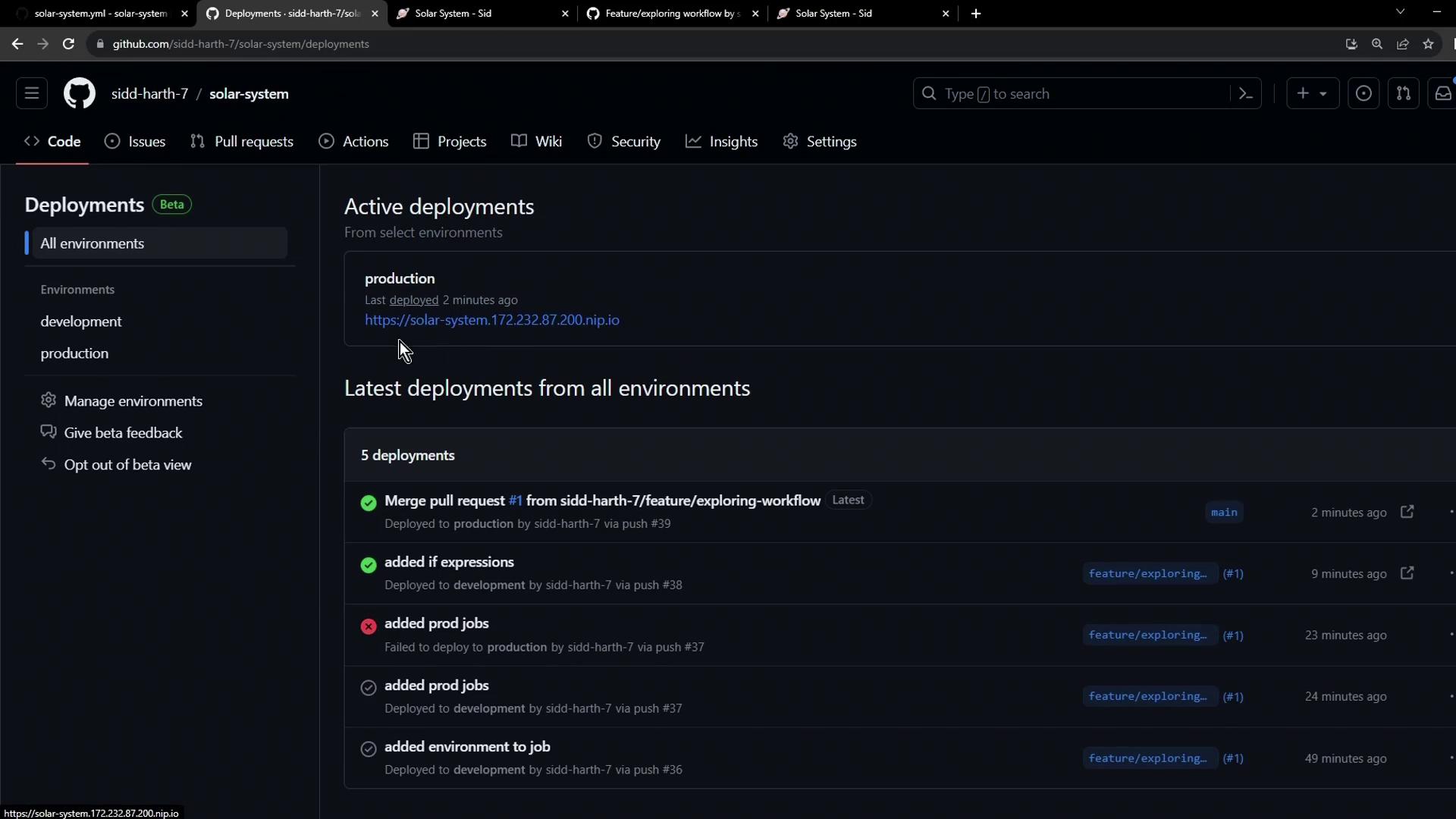Opt out of beta view
1456x819 pixels.
coord(127,465)
